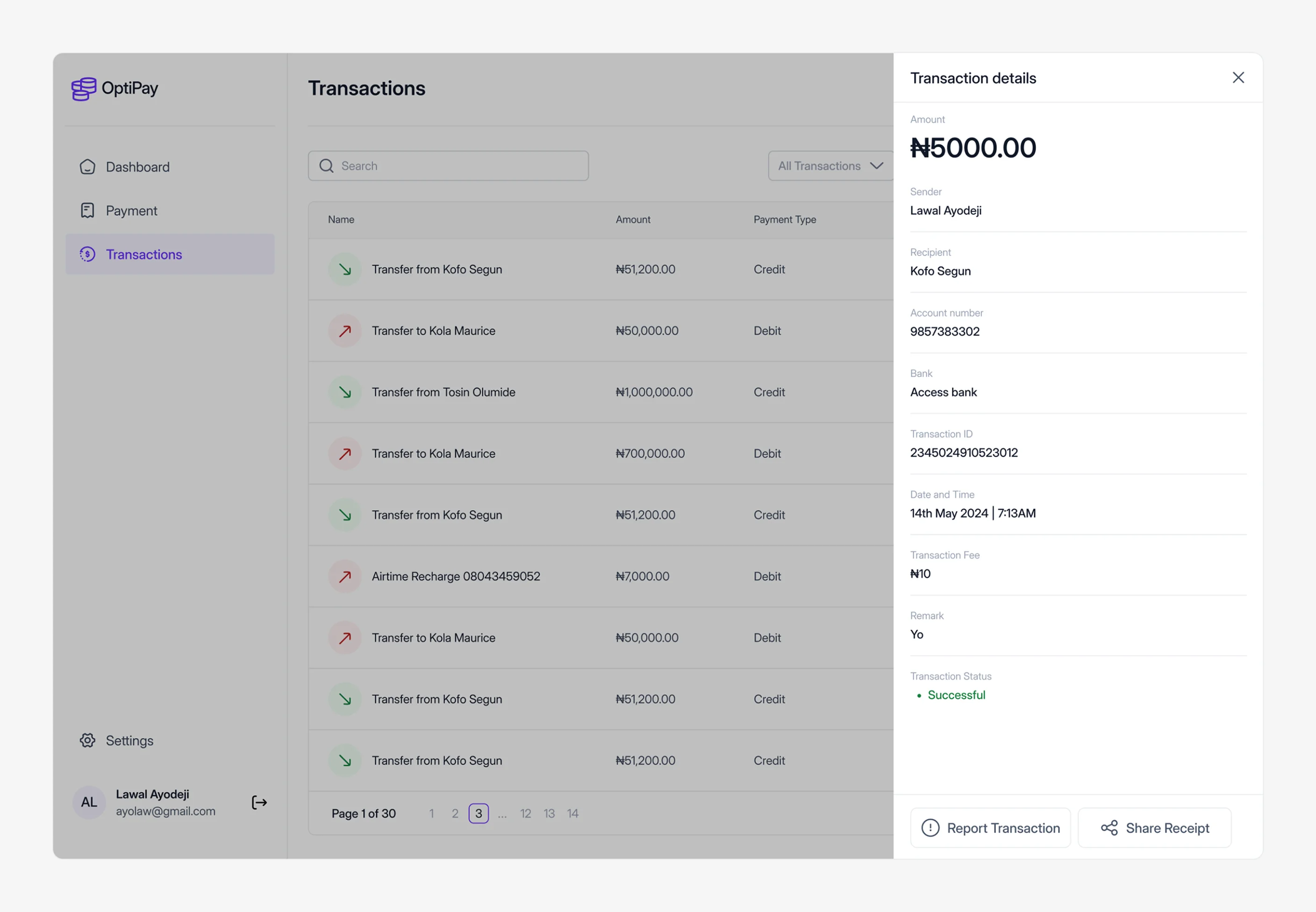Select current page 3 in pagination
This screenshot has width=1316, height=912.
pyautogui.click(x=479, y=813)
